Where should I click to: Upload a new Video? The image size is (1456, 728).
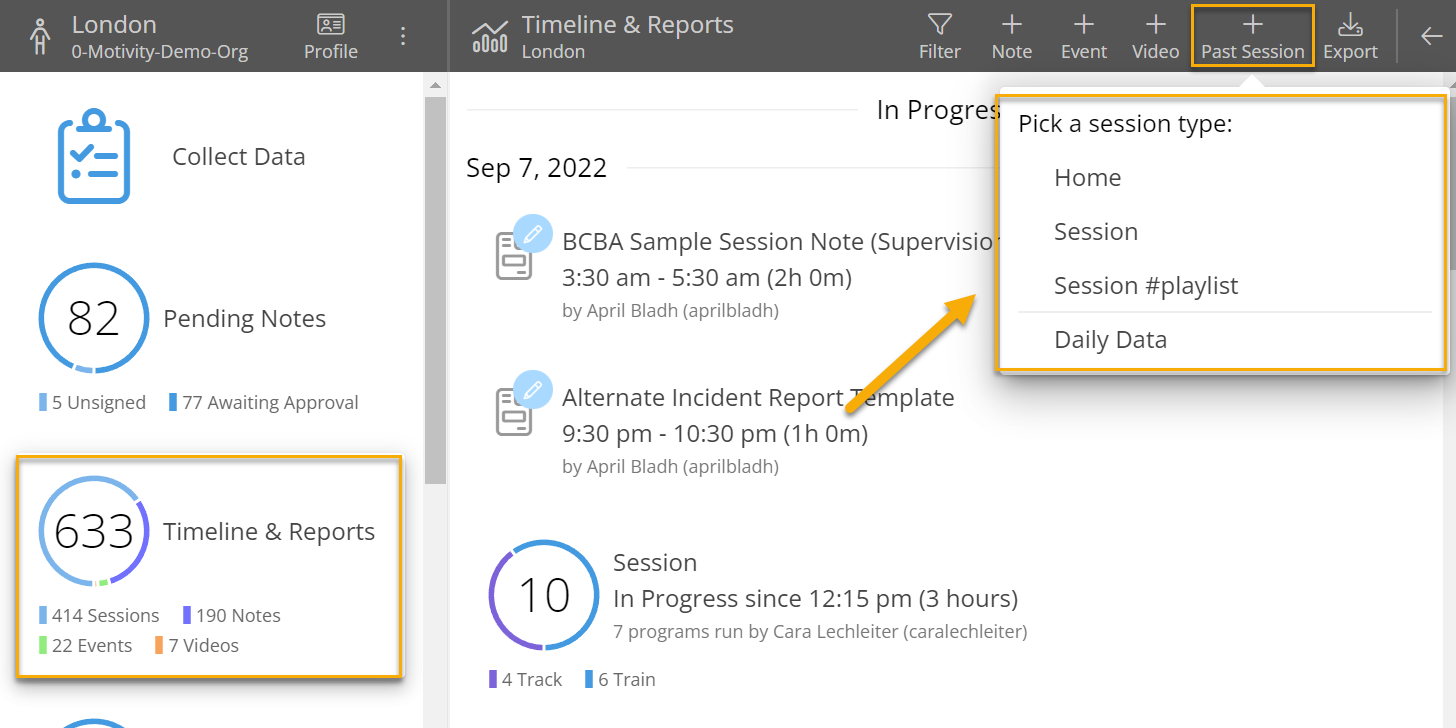[1155, 35]
